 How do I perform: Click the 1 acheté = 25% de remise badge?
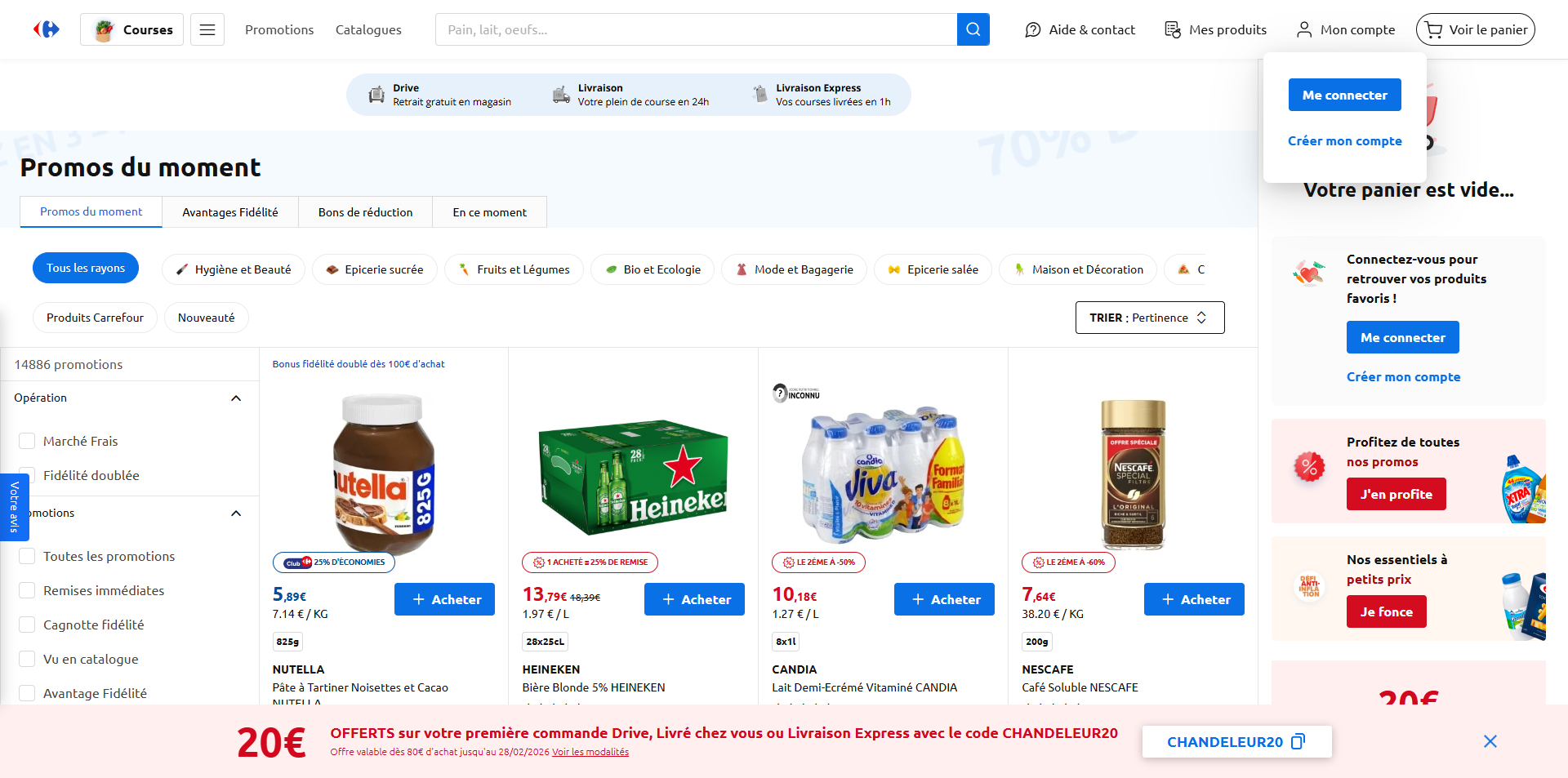(590, 562)
